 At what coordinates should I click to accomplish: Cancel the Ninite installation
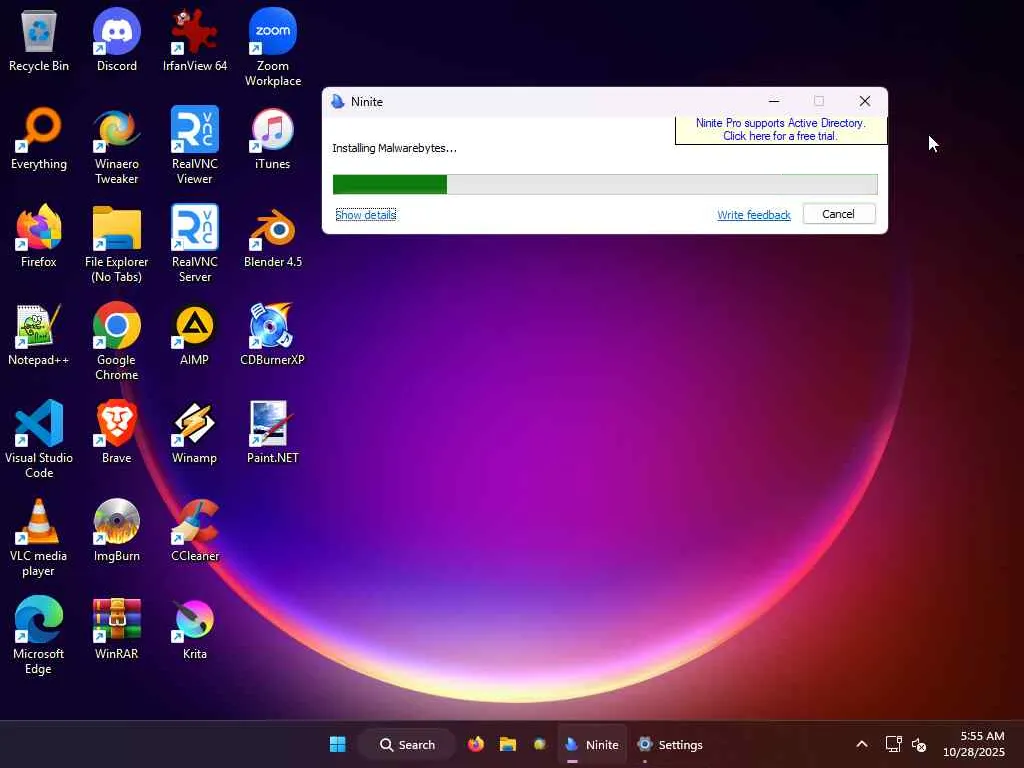point(839,214)
